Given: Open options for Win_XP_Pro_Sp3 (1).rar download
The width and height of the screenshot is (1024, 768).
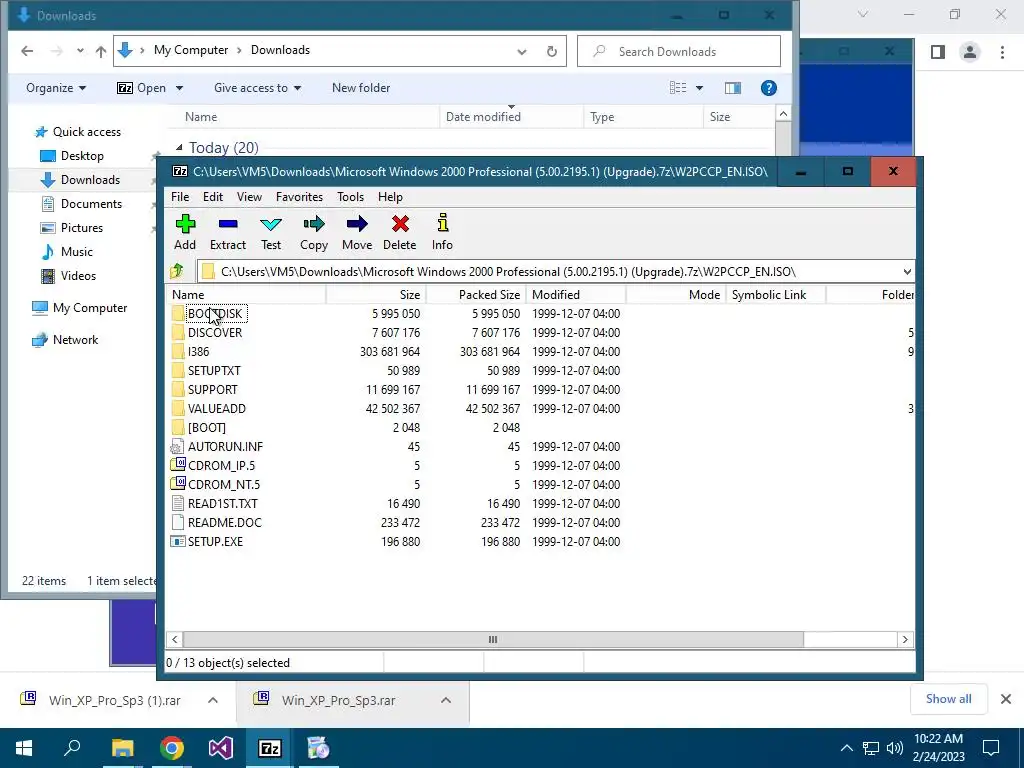Looking at the screenshot, I should [x=213, y=700].
